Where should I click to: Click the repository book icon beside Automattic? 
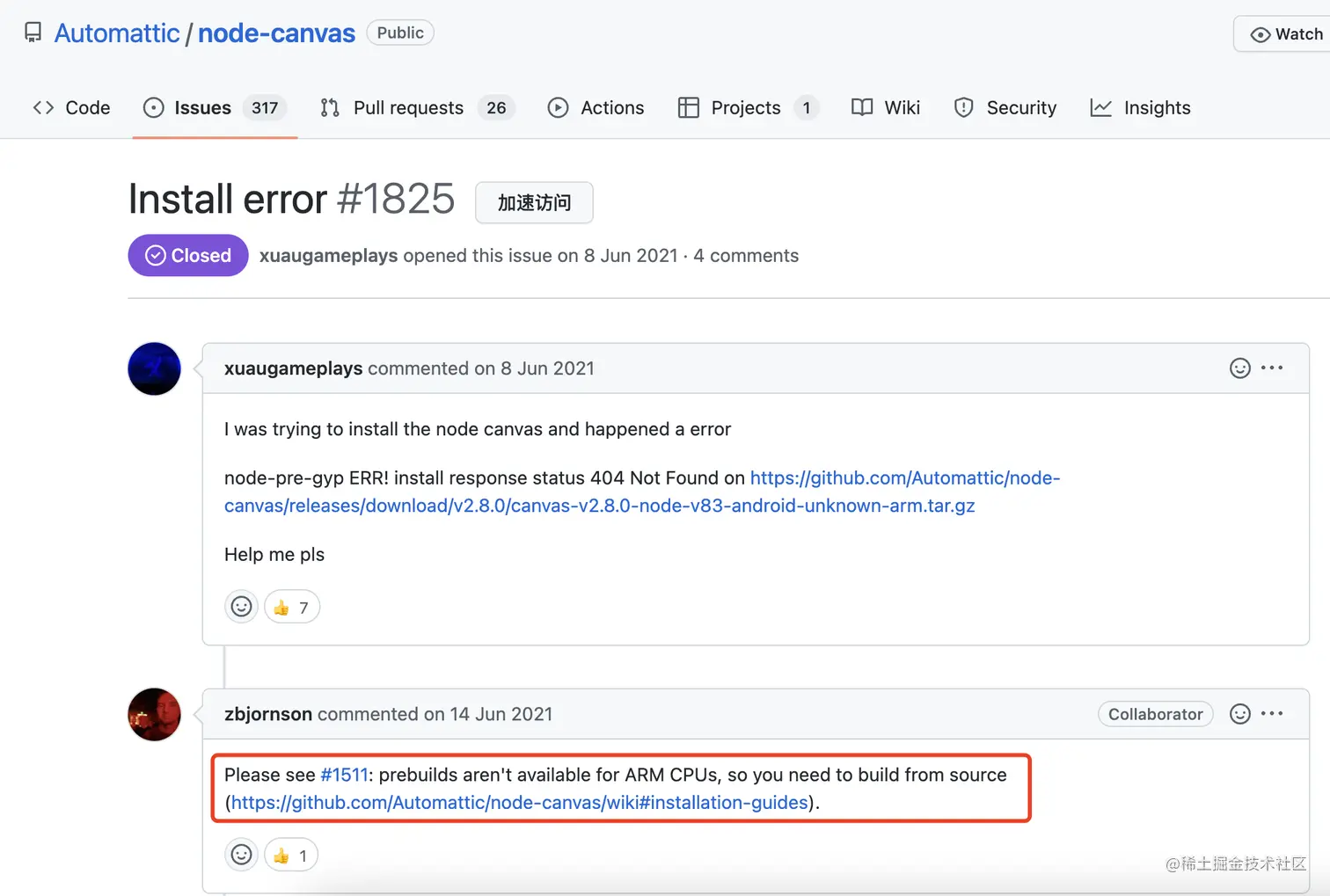pyautogui.click(x=33, y=33)
